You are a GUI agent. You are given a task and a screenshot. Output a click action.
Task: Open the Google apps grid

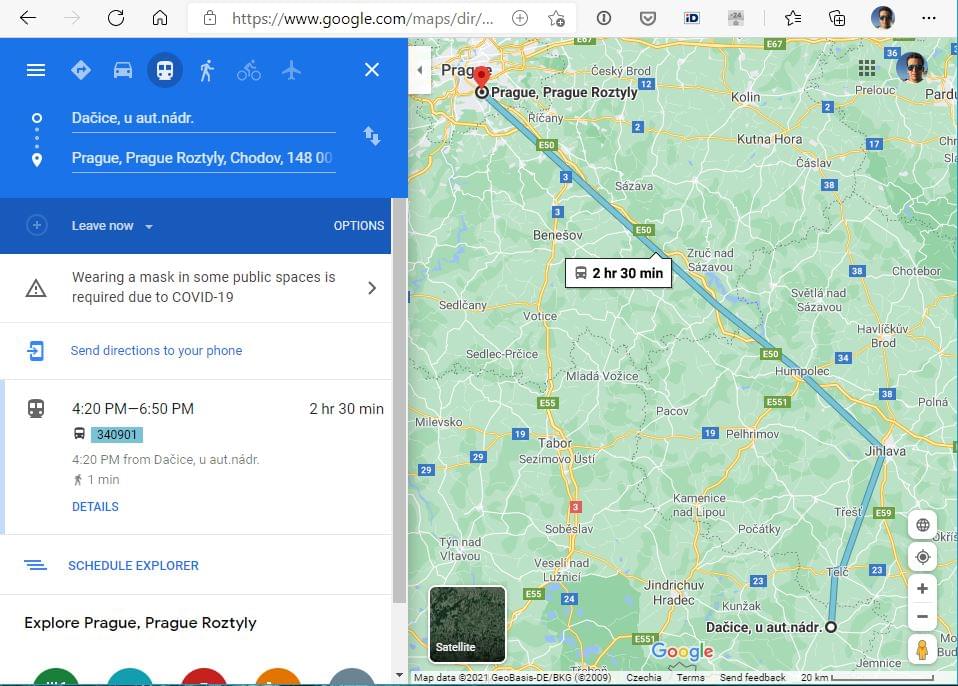point(866,68)
